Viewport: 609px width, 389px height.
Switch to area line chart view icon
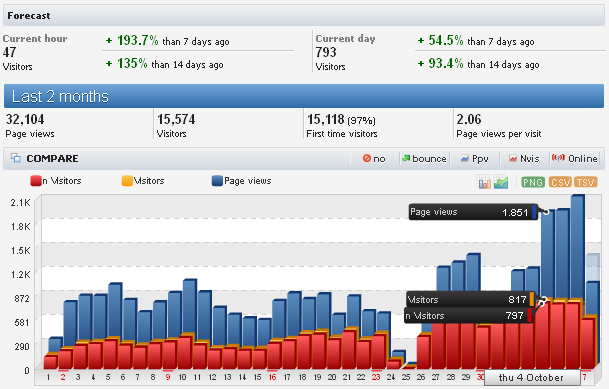501,182
